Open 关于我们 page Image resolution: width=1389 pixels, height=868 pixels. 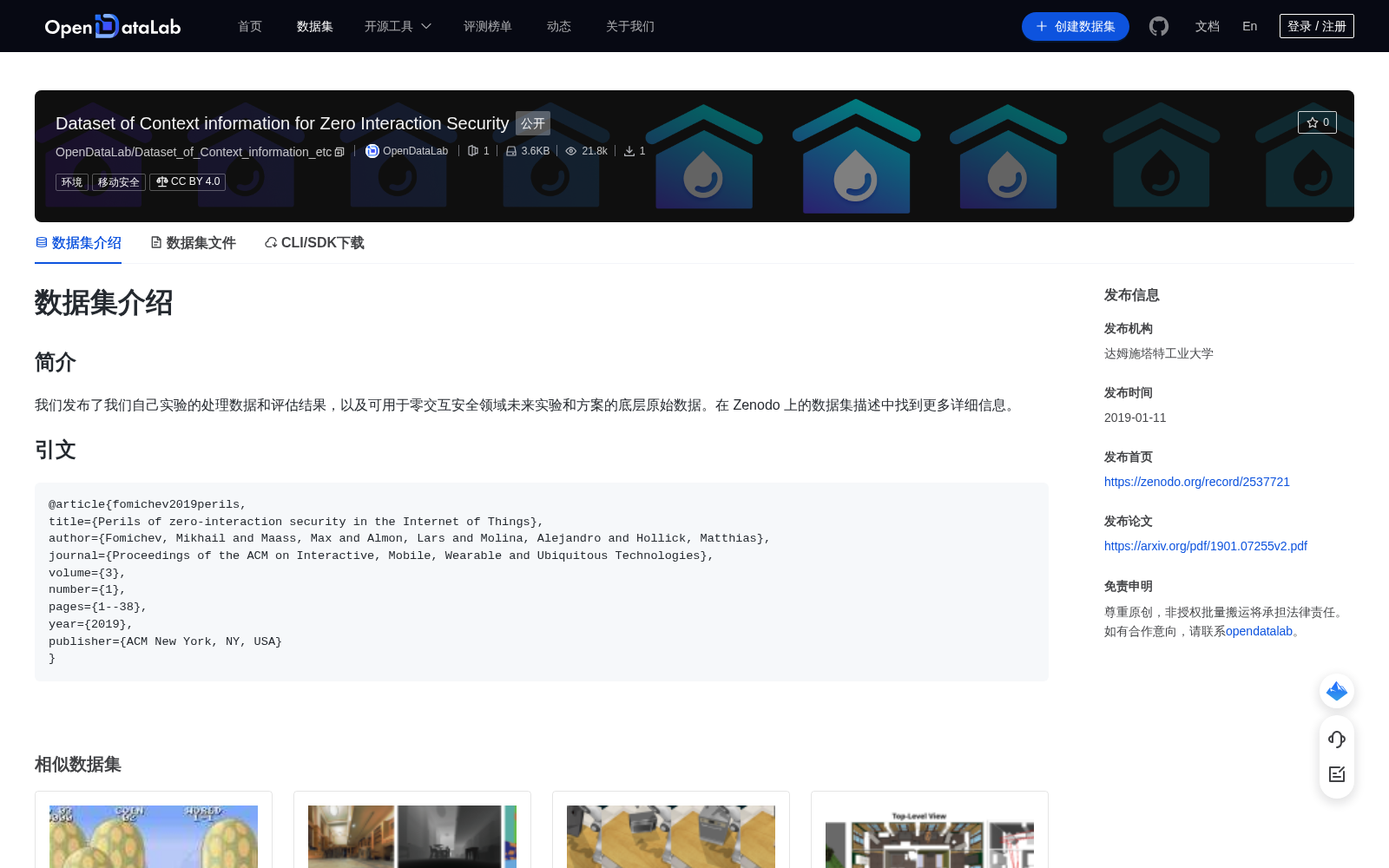click(x=630, y=26)
